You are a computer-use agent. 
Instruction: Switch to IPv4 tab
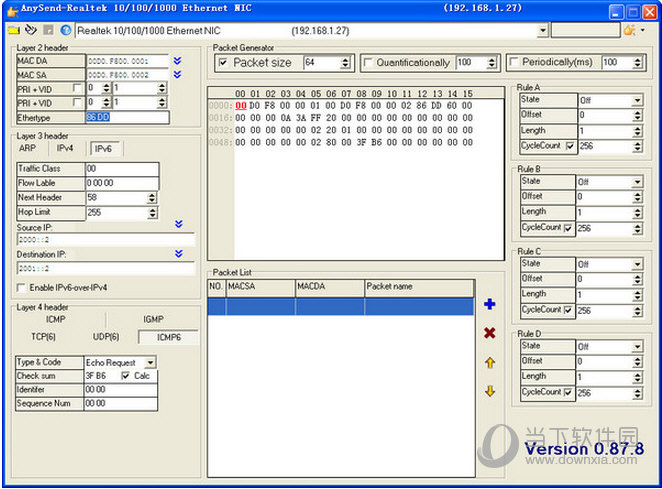pyautogui.click(x=65, y=148)
